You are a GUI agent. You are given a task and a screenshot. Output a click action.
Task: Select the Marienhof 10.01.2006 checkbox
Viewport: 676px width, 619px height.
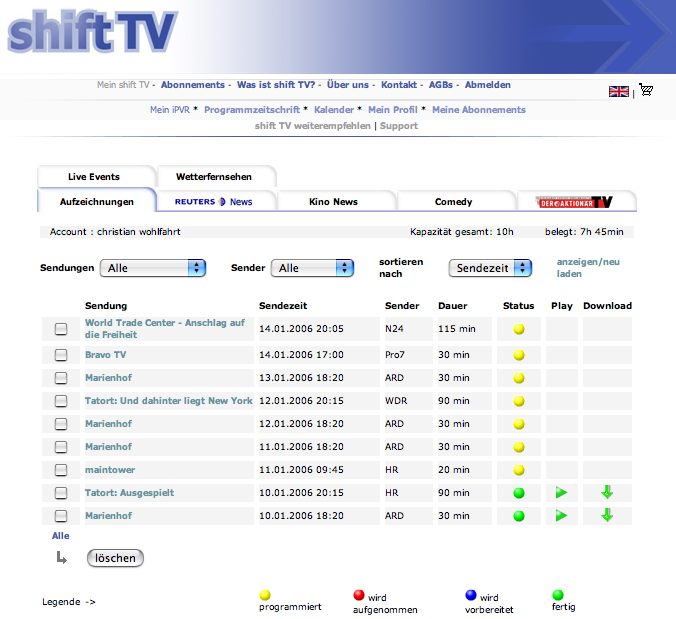click(61, 516)
